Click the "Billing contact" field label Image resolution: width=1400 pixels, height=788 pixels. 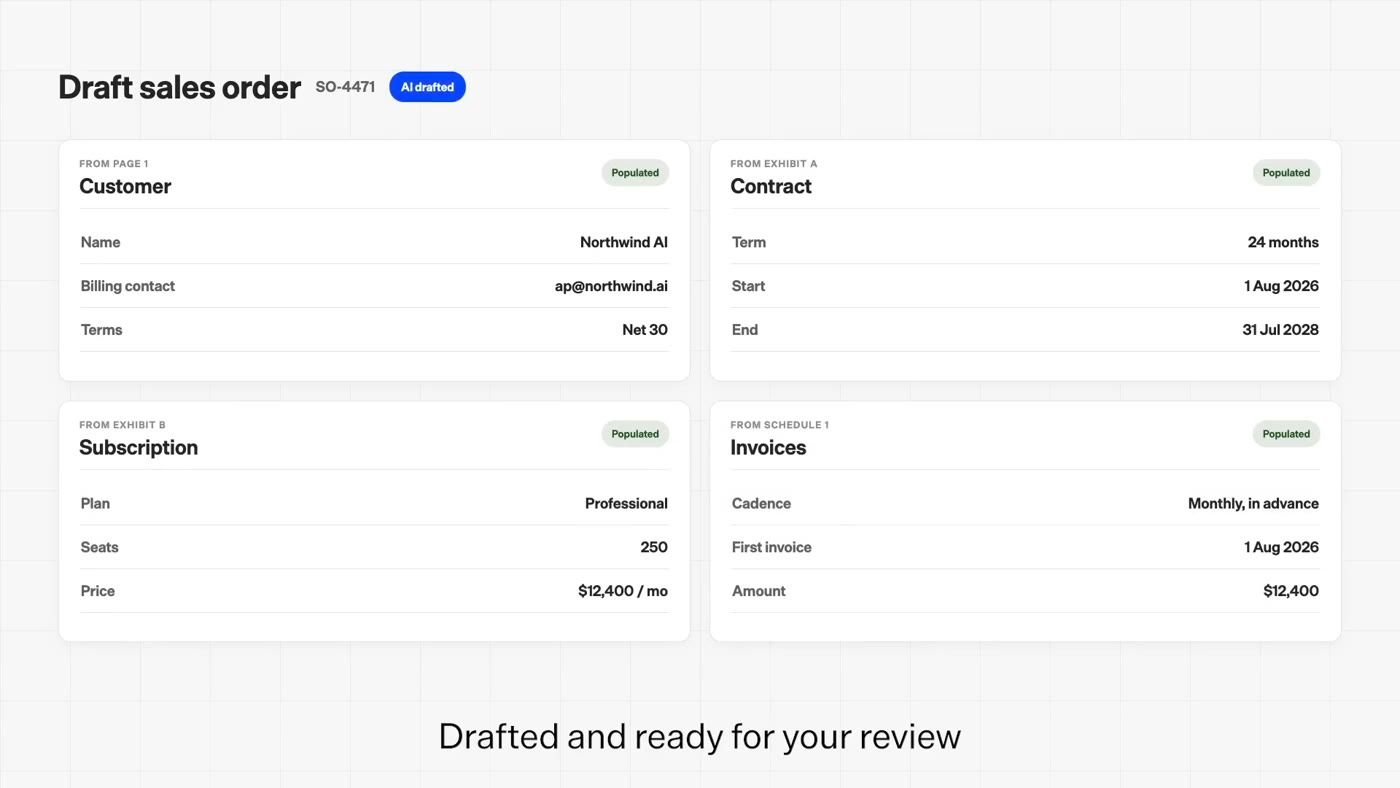coord(128,286)
